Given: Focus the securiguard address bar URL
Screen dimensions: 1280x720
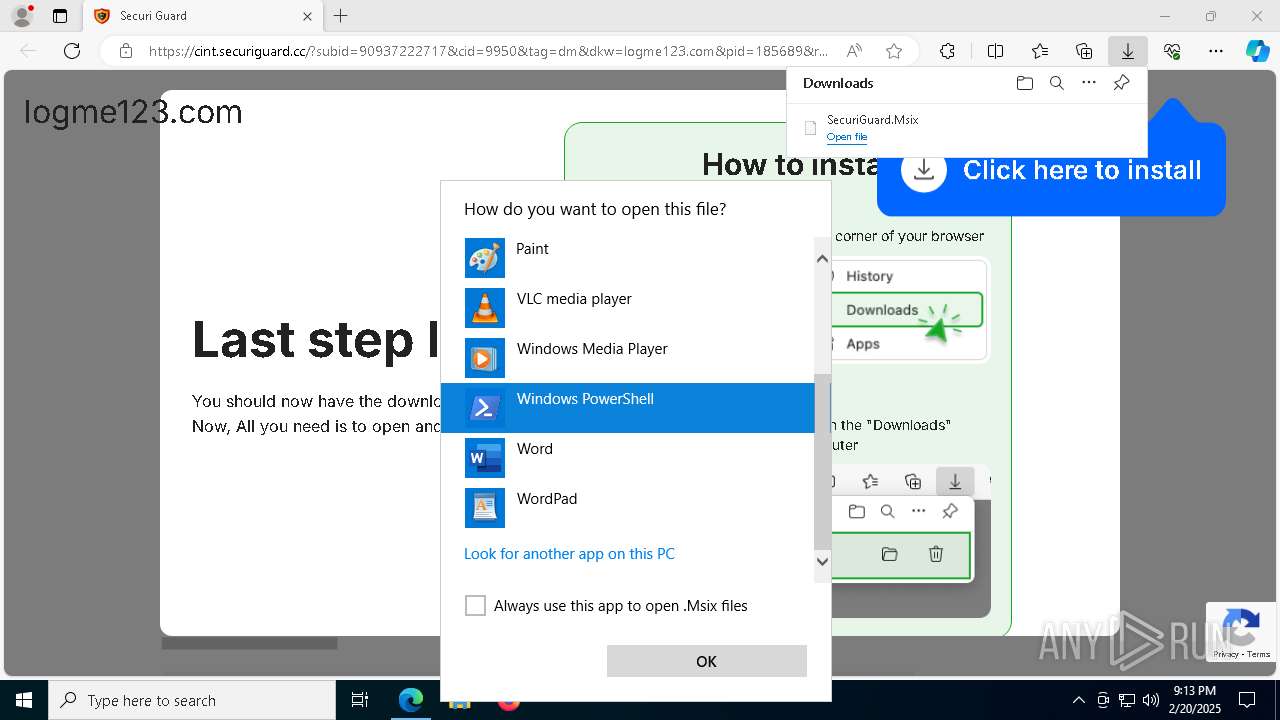Looking at the screenshot, I should [x=488, y=51].
